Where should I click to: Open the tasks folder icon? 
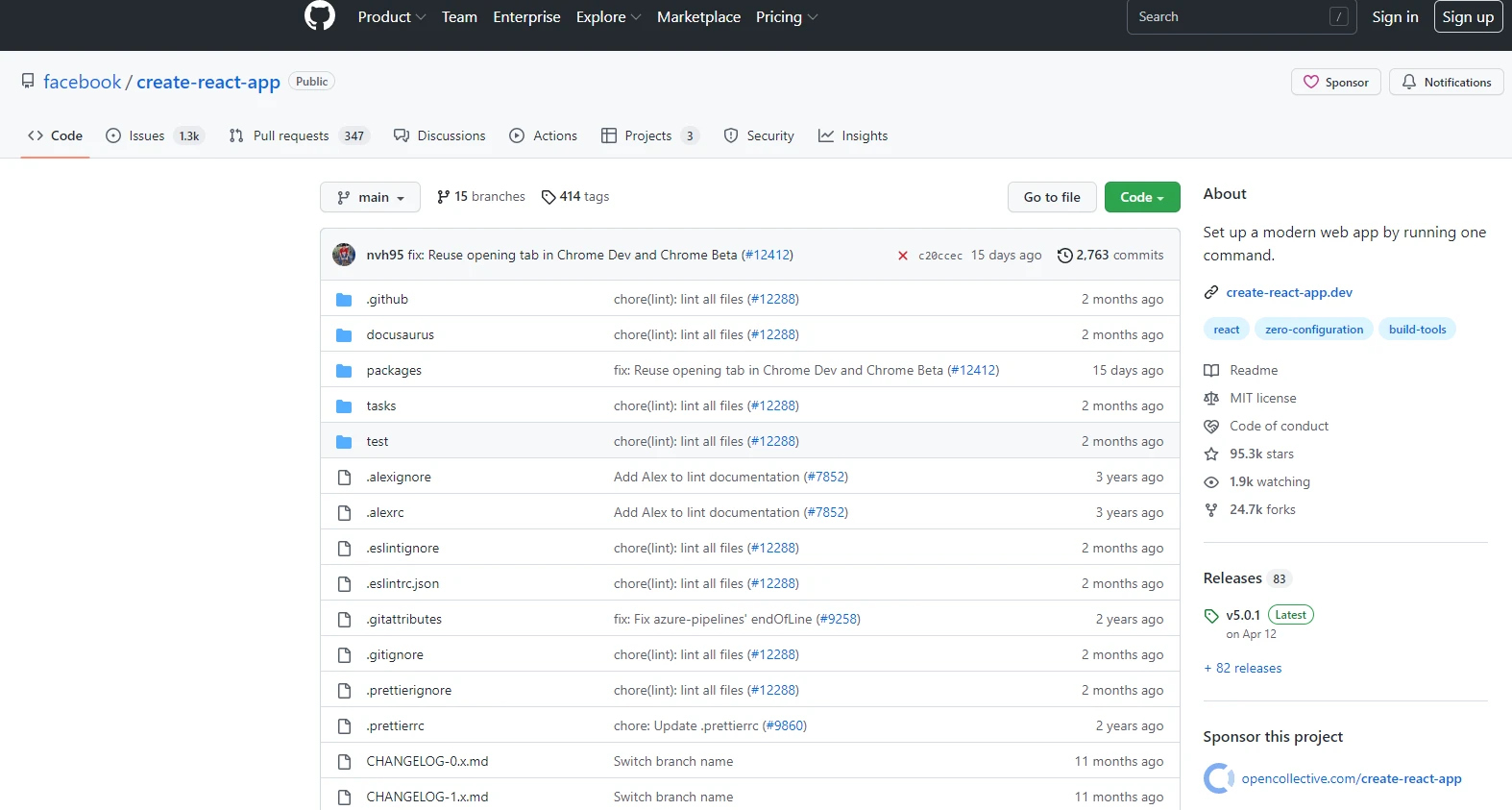click(x=344, y=406)
